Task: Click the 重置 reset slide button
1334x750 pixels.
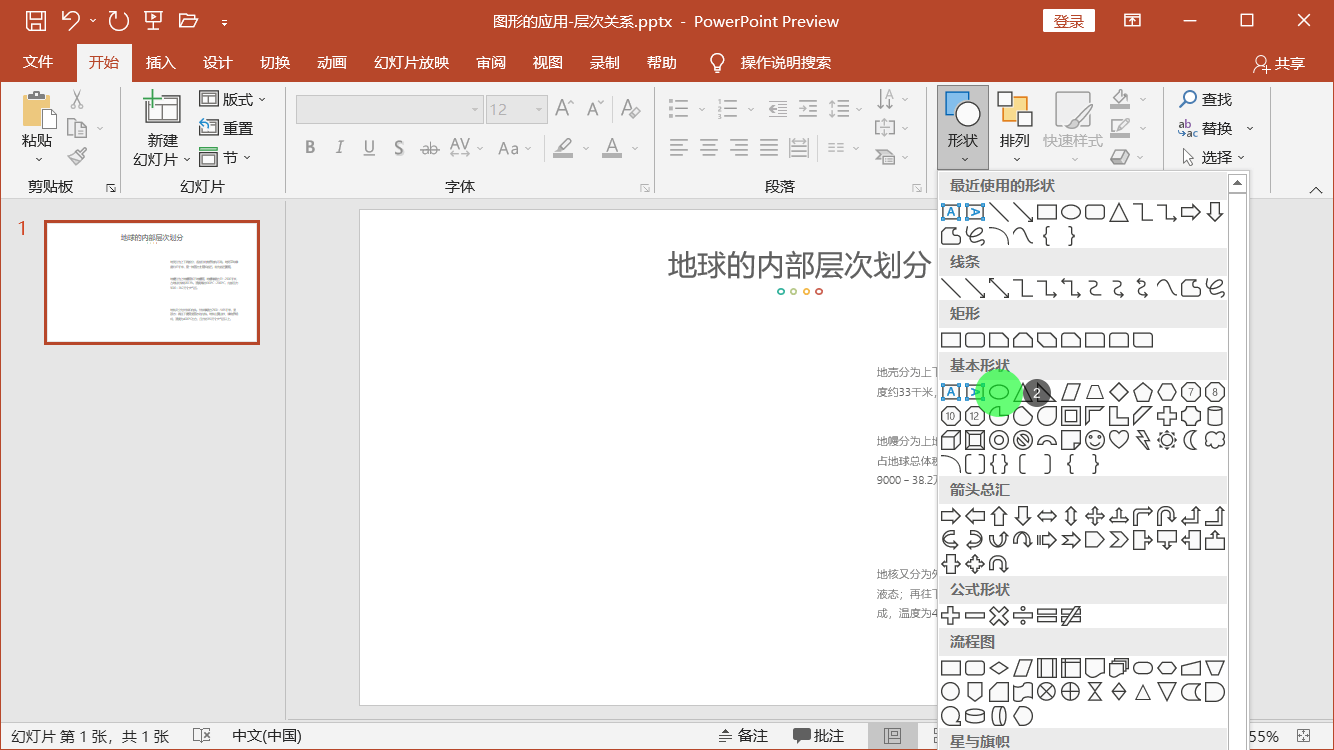Action: tap(226, 128)
